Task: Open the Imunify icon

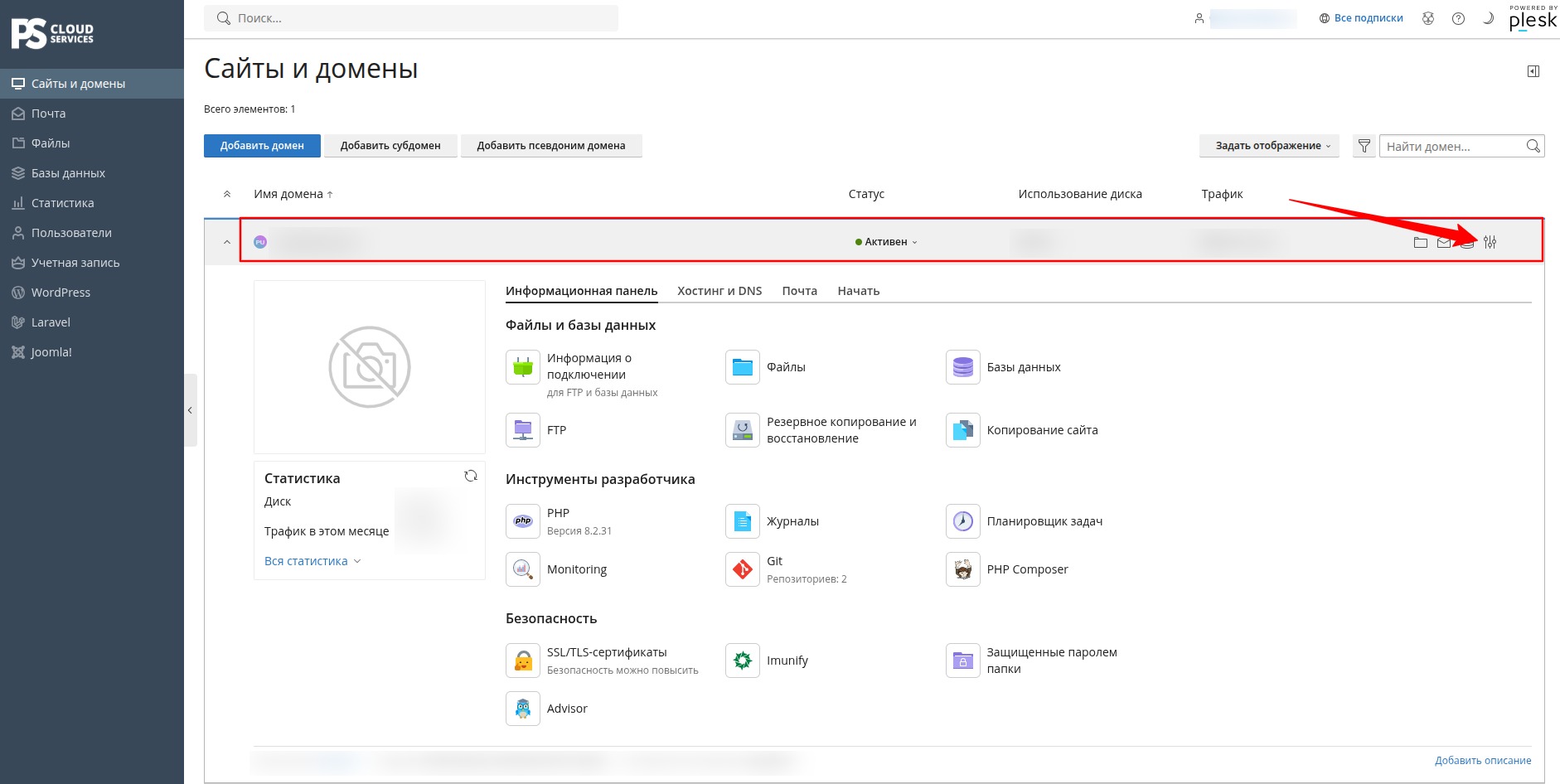Action: point(743,661)
